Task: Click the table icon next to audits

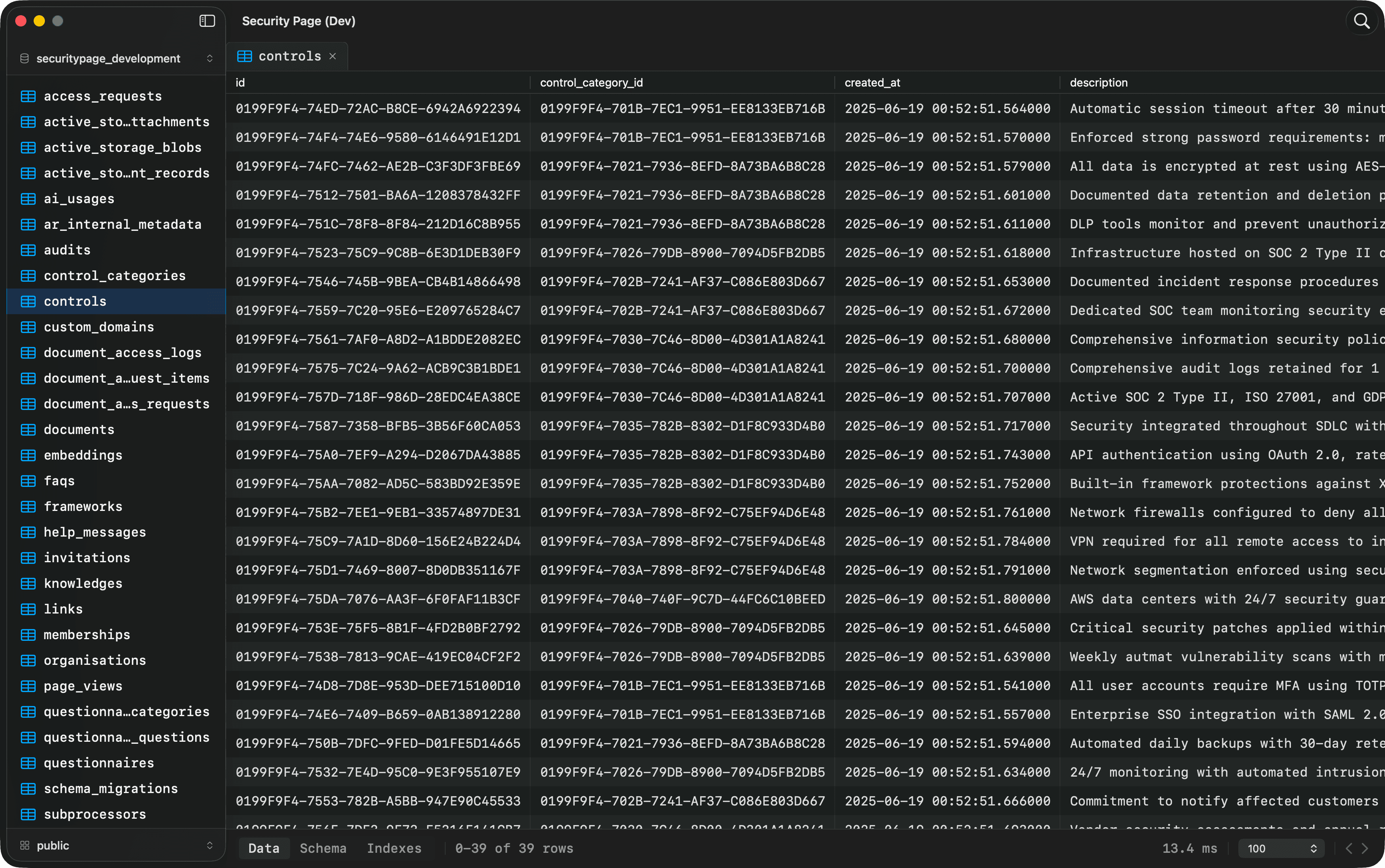Action: 28,250
